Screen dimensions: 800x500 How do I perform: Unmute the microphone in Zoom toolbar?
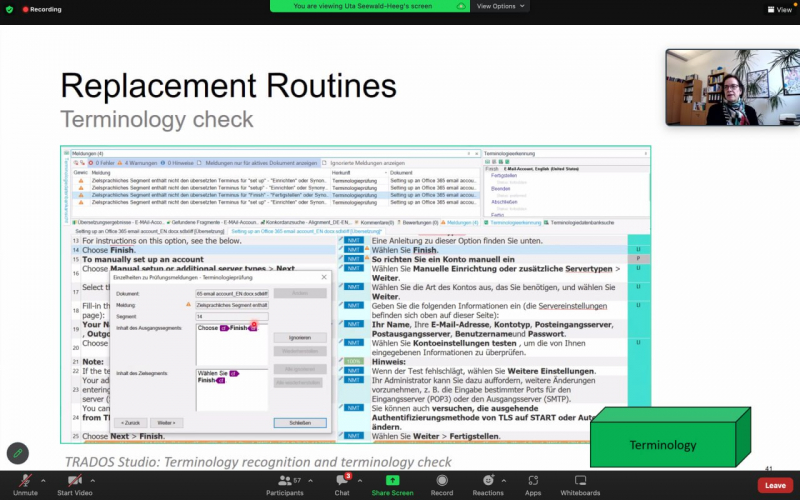[x=25, y=485]
